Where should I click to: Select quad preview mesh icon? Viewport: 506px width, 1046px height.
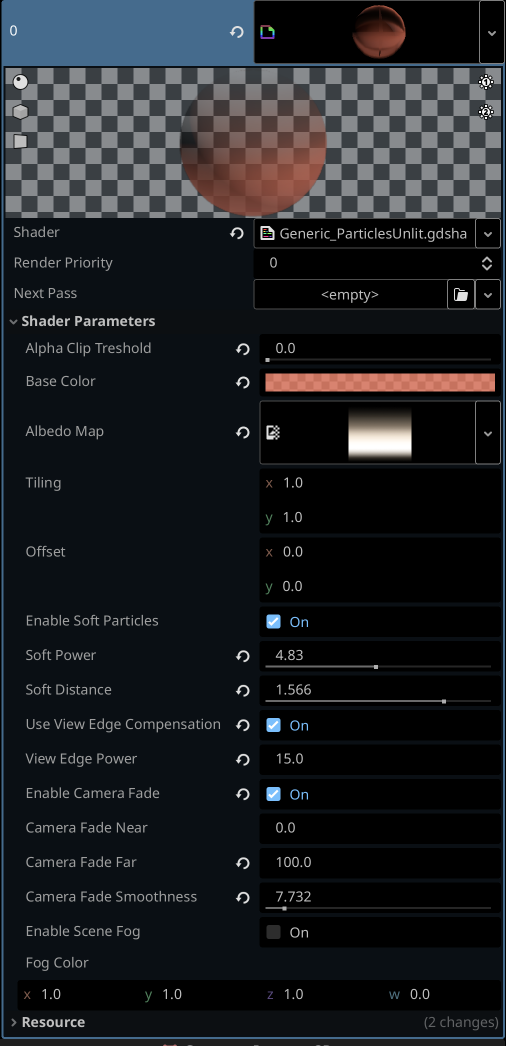click(x=21, y=141)
